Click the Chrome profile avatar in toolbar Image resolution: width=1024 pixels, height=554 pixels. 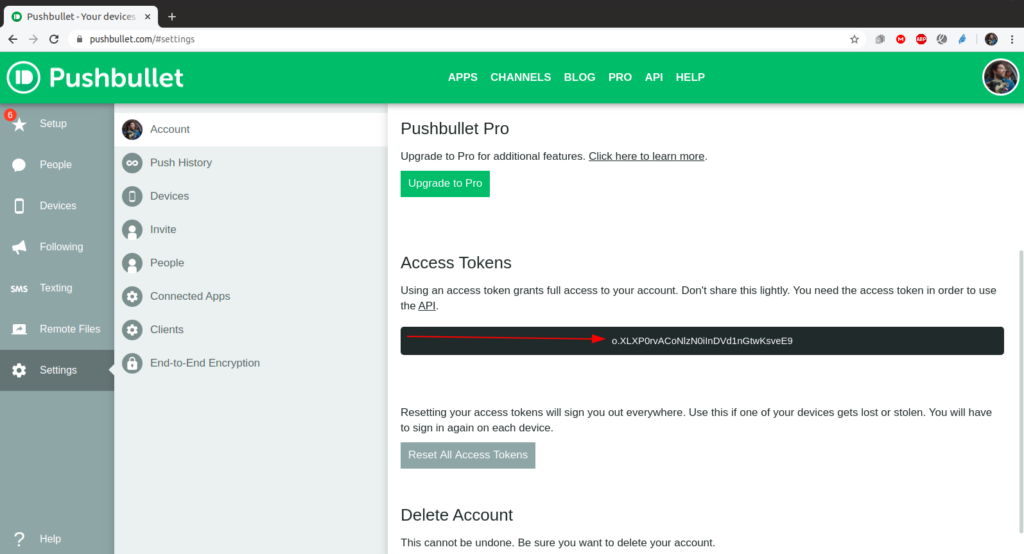click(991, 39)
